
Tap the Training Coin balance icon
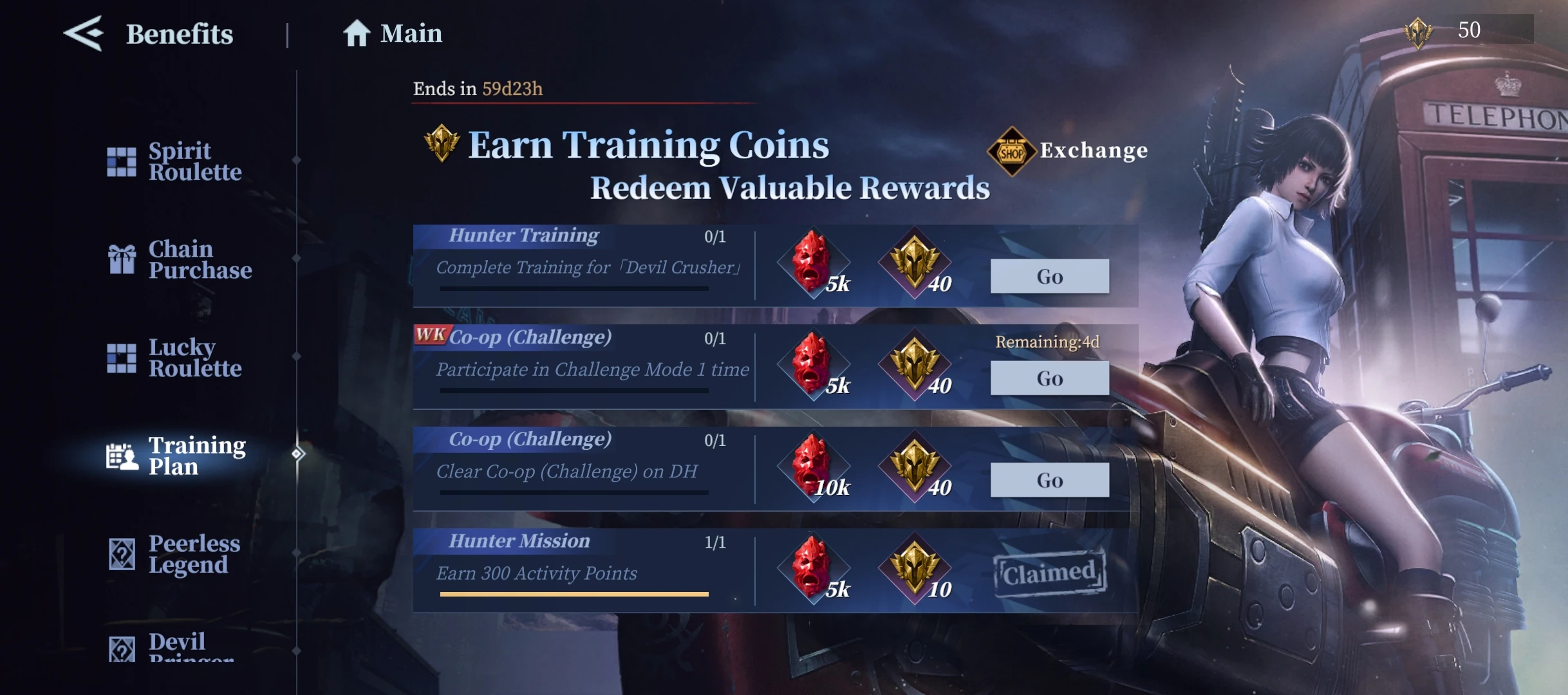(1418, 32)
